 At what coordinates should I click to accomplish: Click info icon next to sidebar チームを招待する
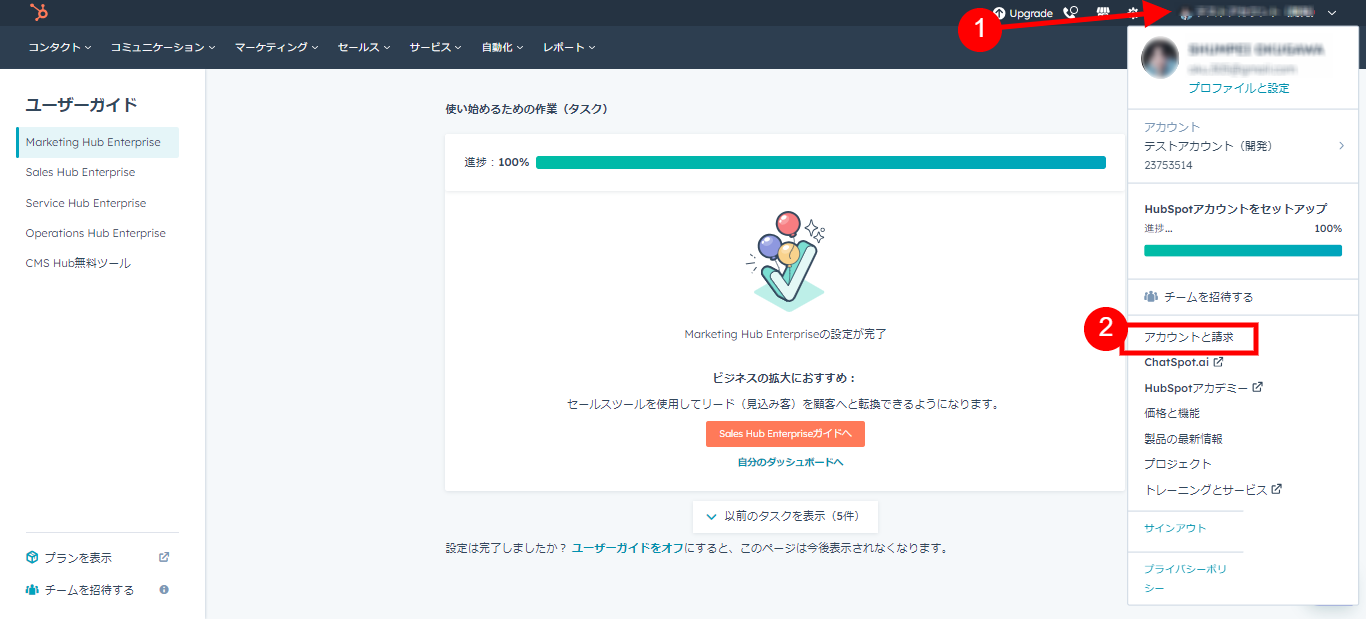tap(164, 589)
